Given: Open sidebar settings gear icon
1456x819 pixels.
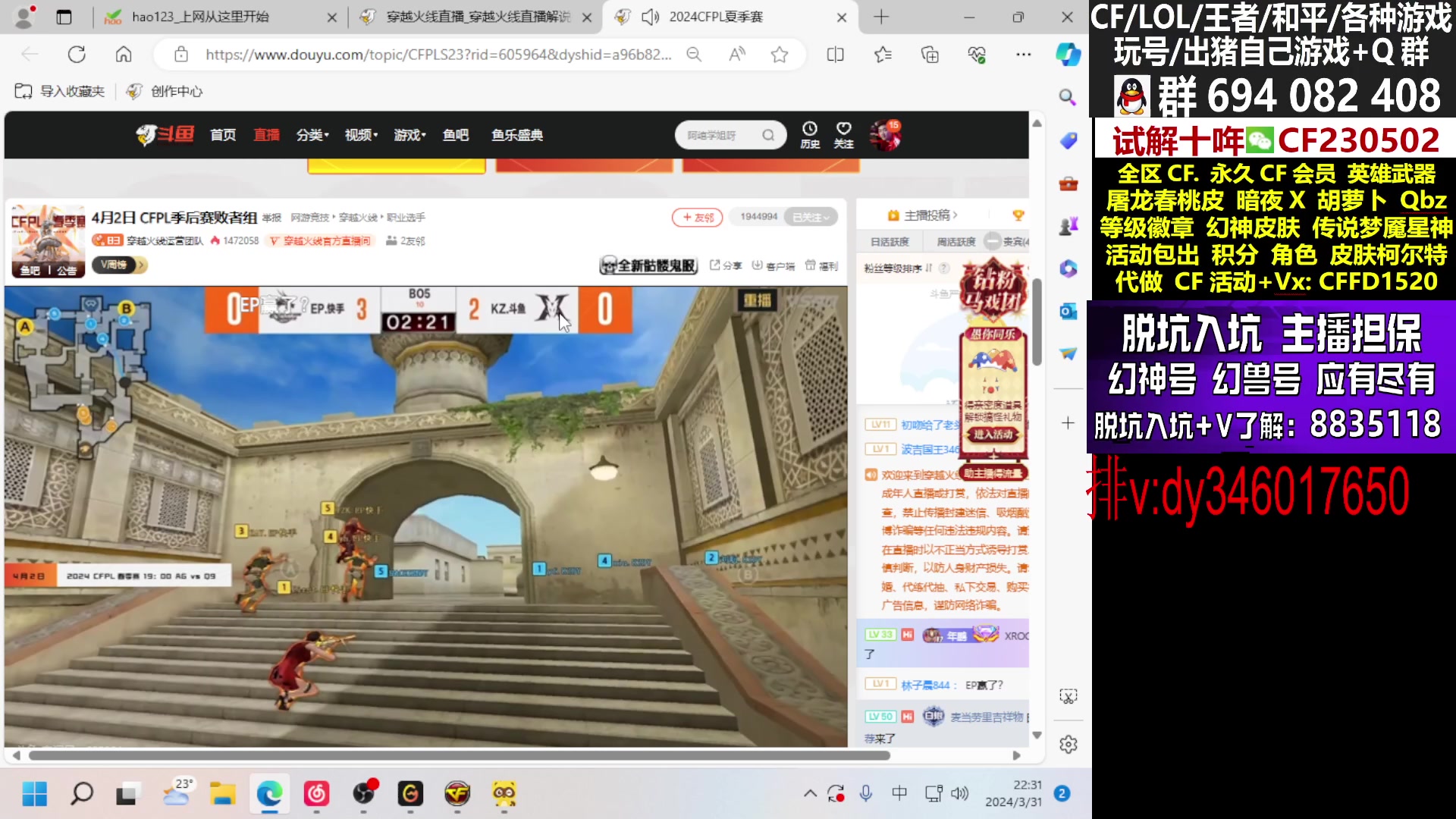Looking at the screenshot, I should click(x=1068, y=745).
